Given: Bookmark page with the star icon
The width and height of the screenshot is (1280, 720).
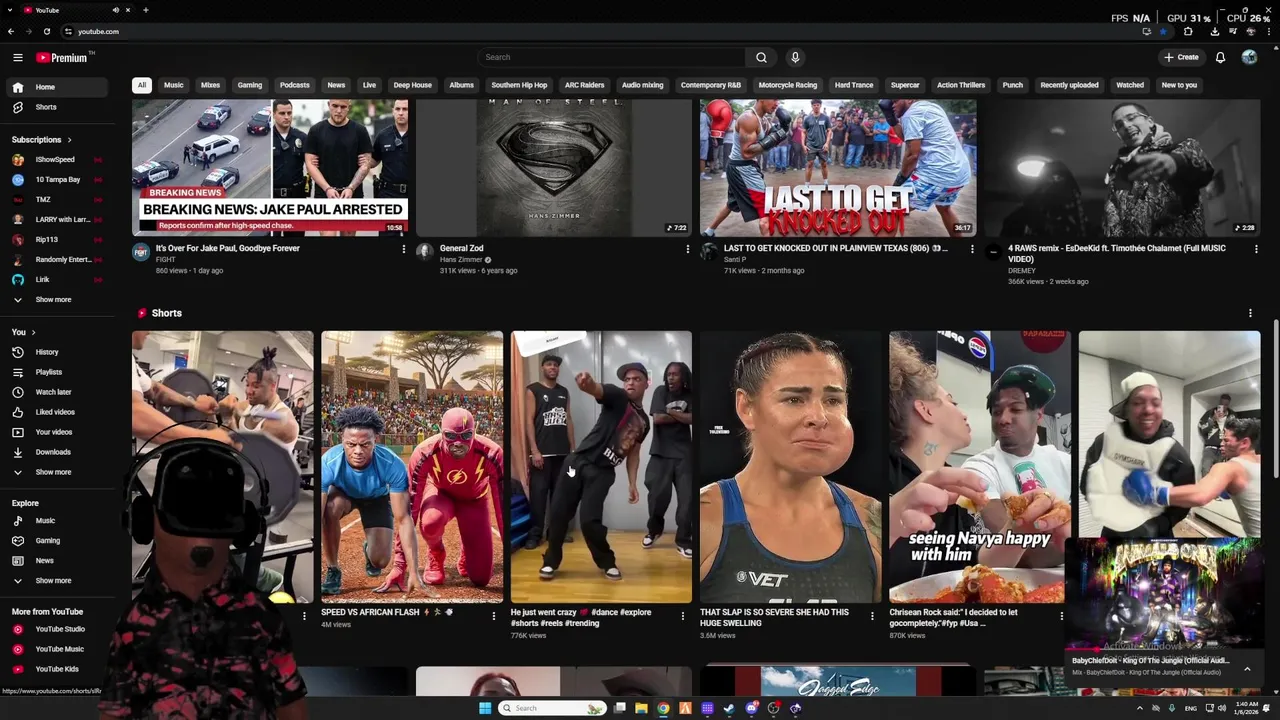Looking at the screenshot, I should 1163,31.
